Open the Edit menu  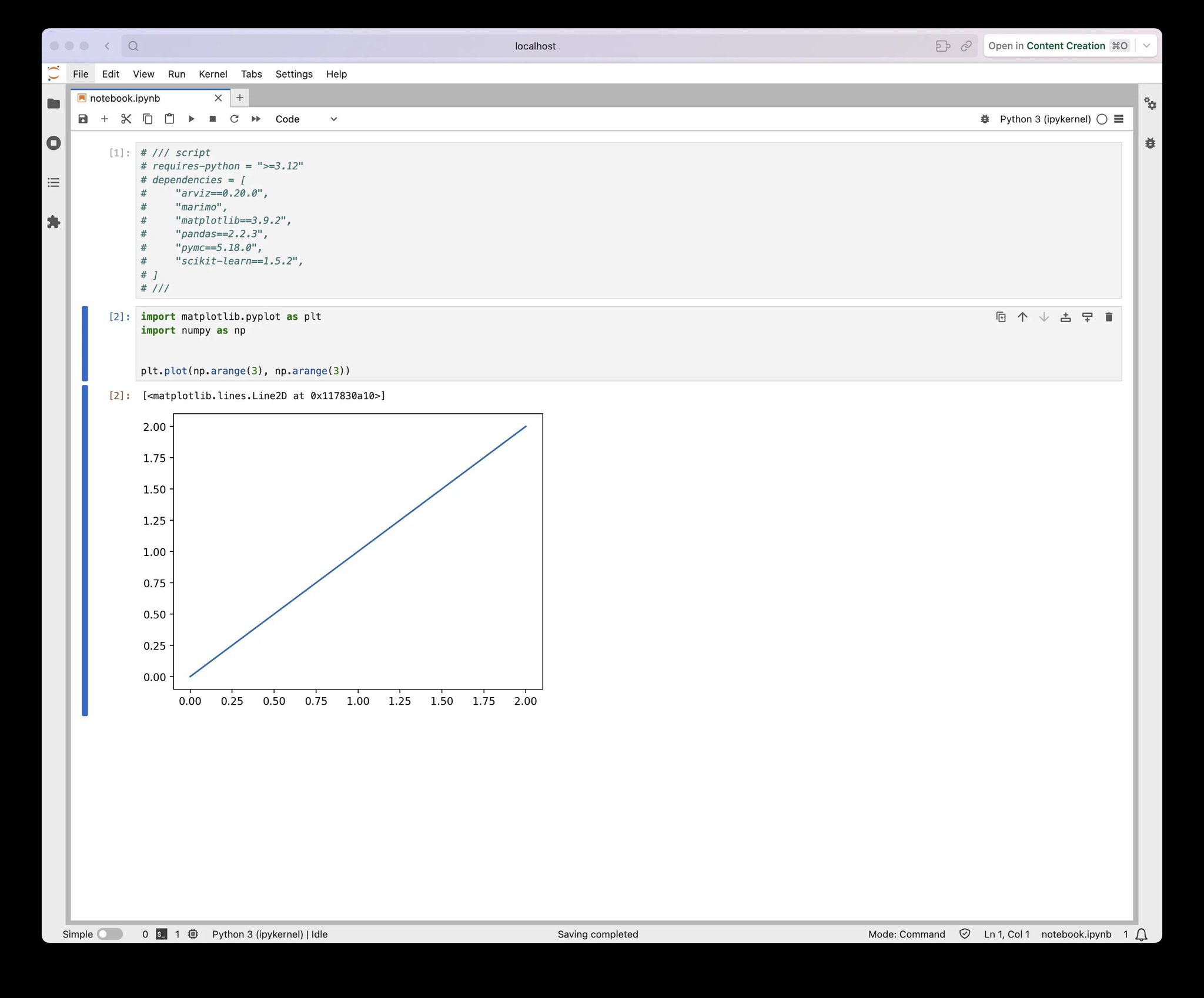pos(111,74)
